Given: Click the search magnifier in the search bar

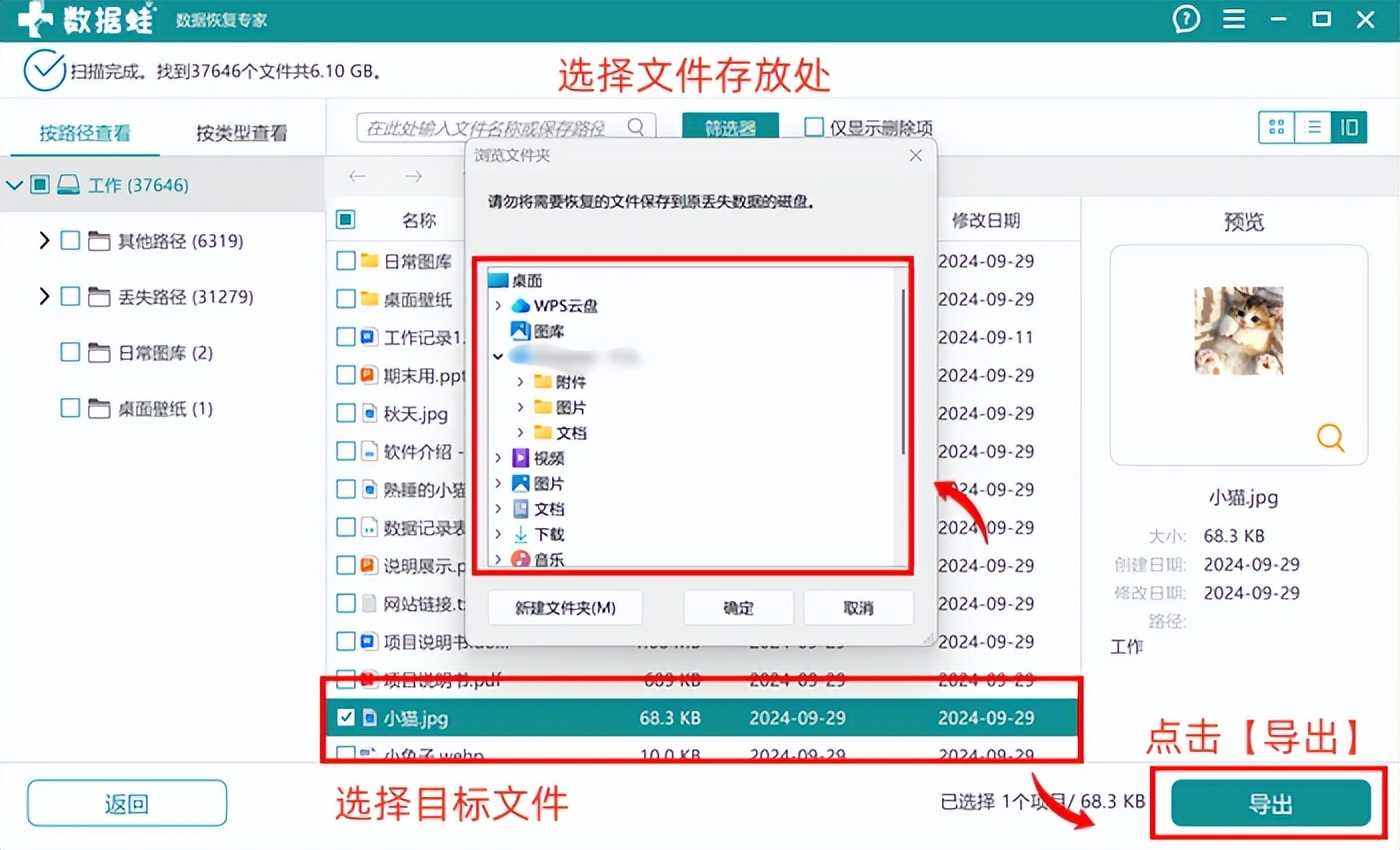Looking at the screenshot, I should tap(637, 127).
